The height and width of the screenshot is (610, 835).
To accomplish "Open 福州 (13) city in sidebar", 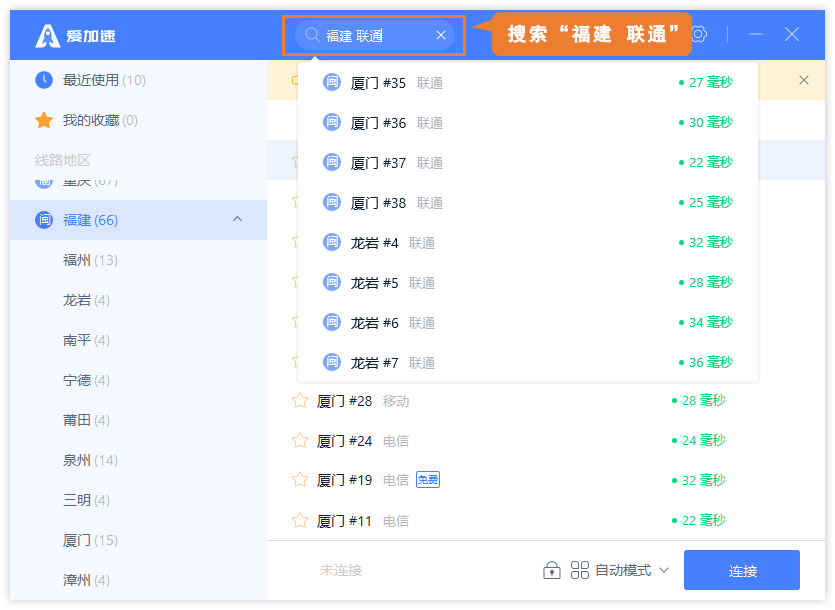I will [x=90, y=260].
